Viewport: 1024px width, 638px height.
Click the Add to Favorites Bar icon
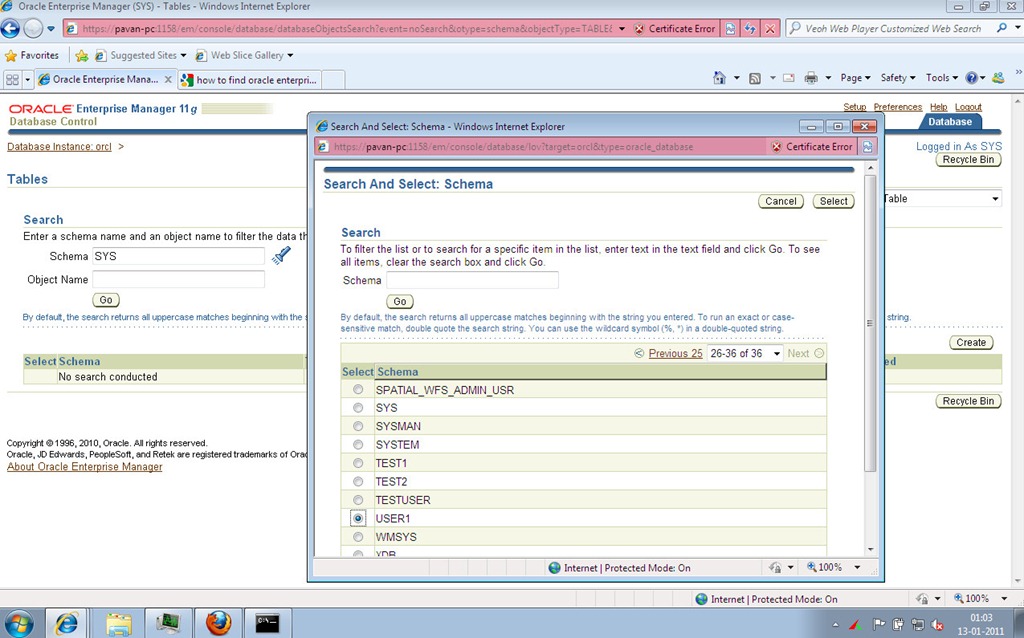82,56
